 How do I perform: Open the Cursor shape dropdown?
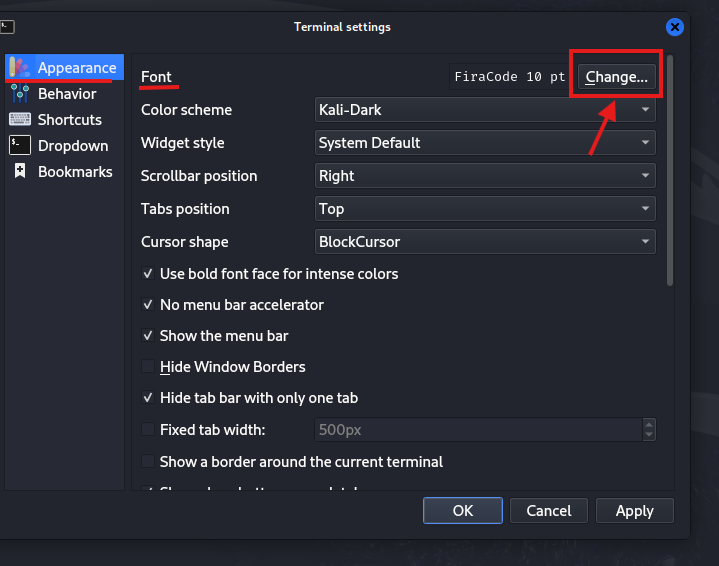point(485,242)
